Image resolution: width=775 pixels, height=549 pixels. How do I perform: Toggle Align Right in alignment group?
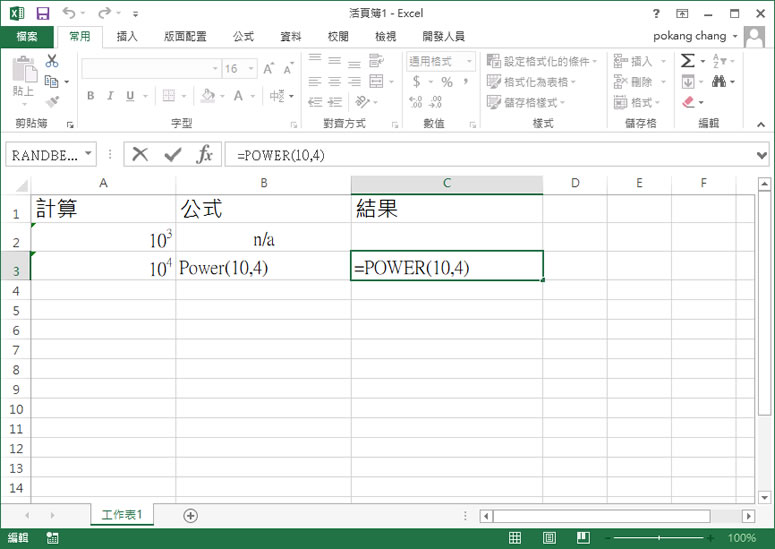click(x=354, y=82)
